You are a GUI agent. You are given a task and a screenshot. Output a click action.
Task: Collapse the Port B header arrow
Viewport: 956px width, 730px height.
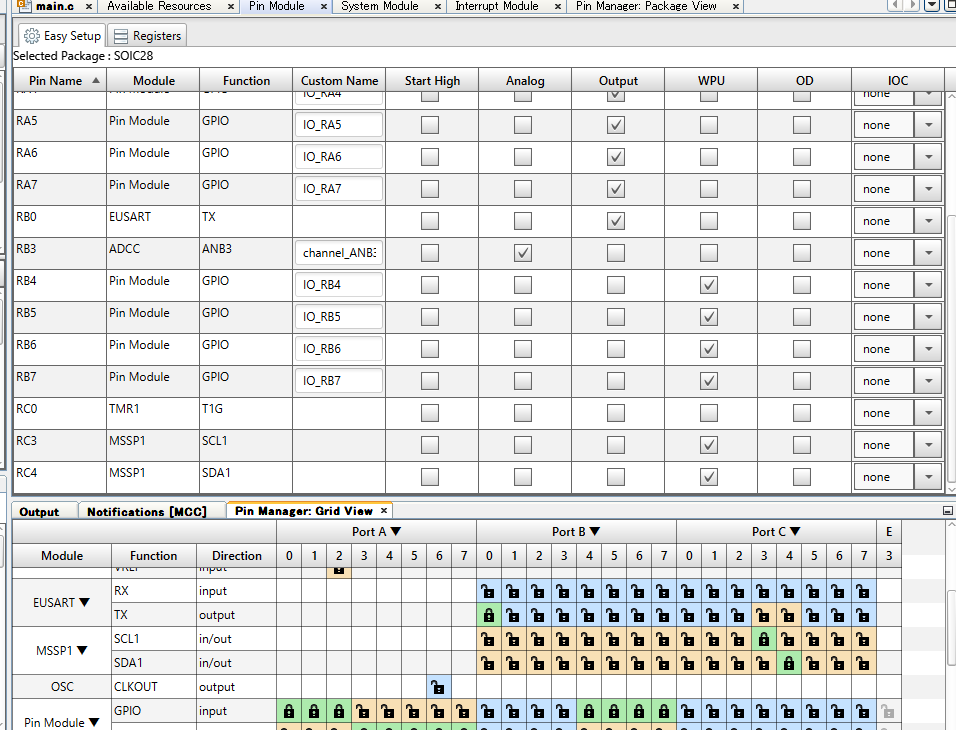(x=595, y=532)
